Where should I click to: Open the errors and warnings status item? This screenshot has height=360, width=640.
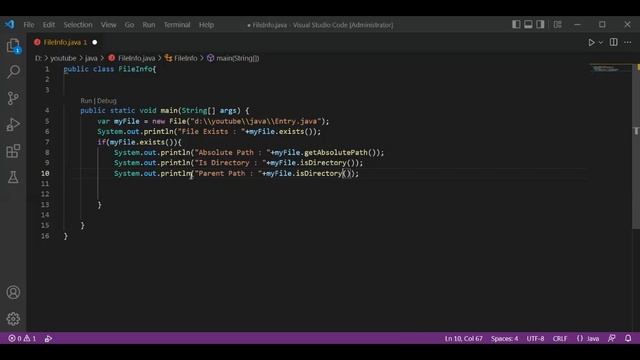22,338
